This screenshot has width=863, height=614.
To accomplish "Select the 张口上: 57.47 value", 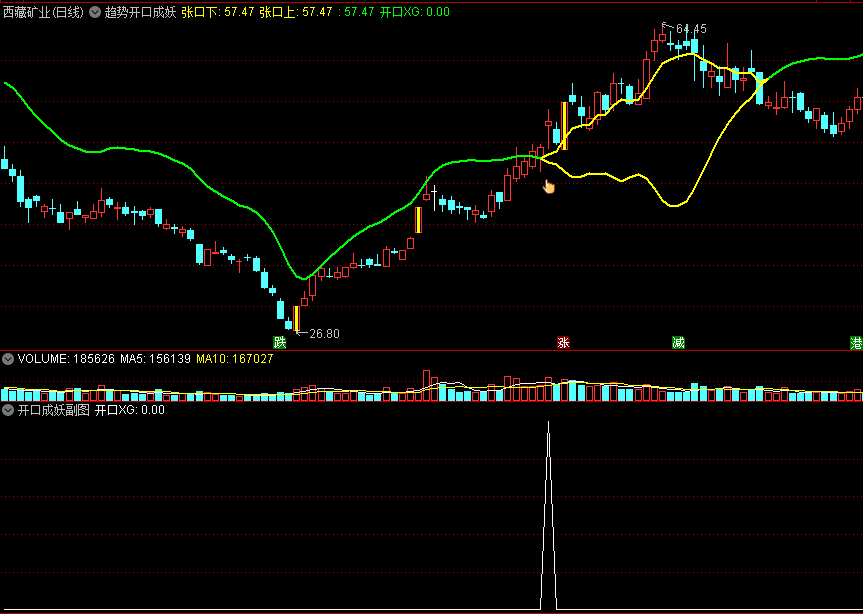I will point(296,12).
